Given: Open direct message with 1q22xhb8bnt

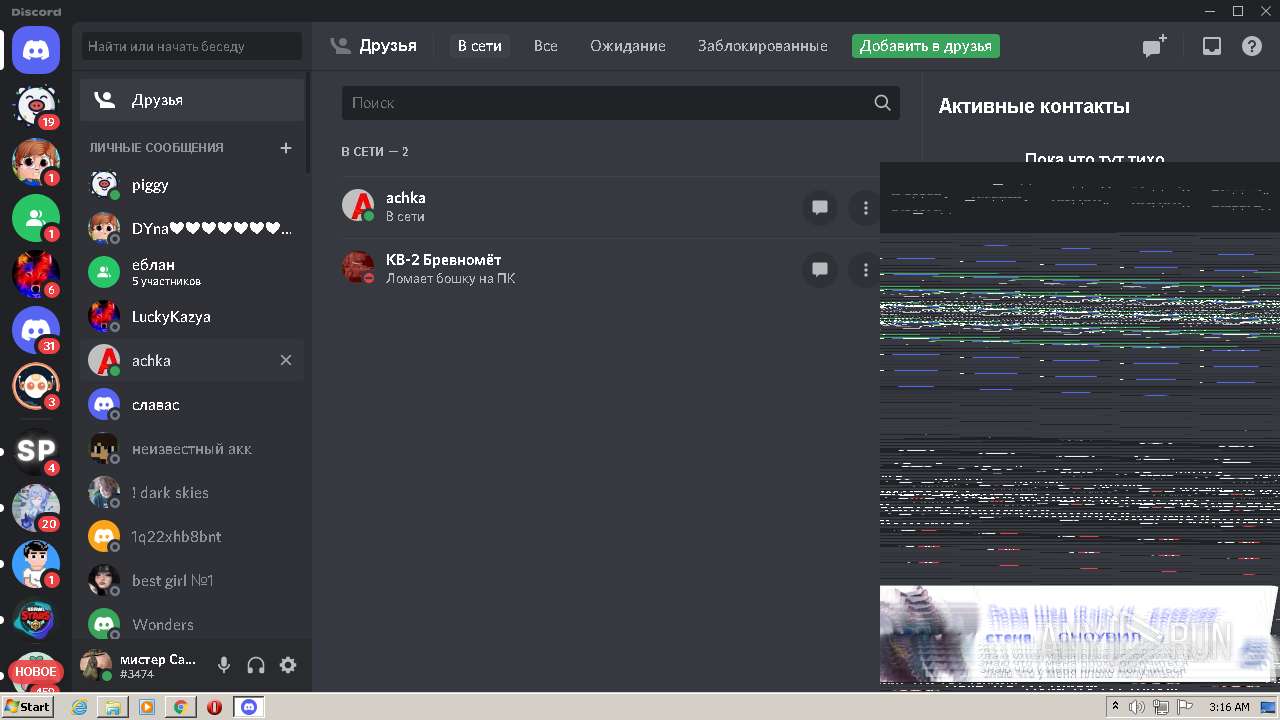Looking at the screenshot, I should tap(192, 537).
